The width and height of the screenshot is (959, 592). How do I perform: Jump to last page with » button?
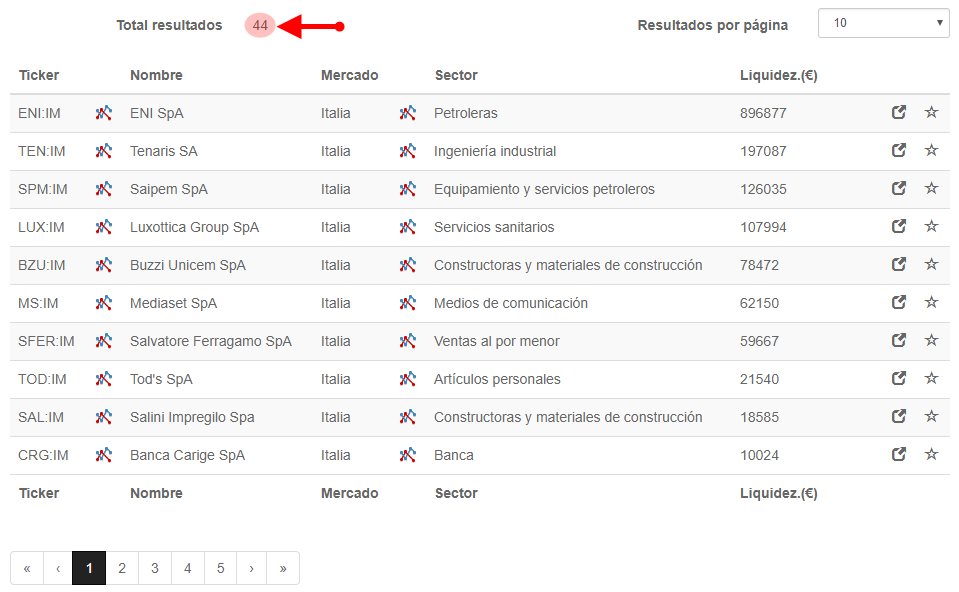[x=283, y=568]
